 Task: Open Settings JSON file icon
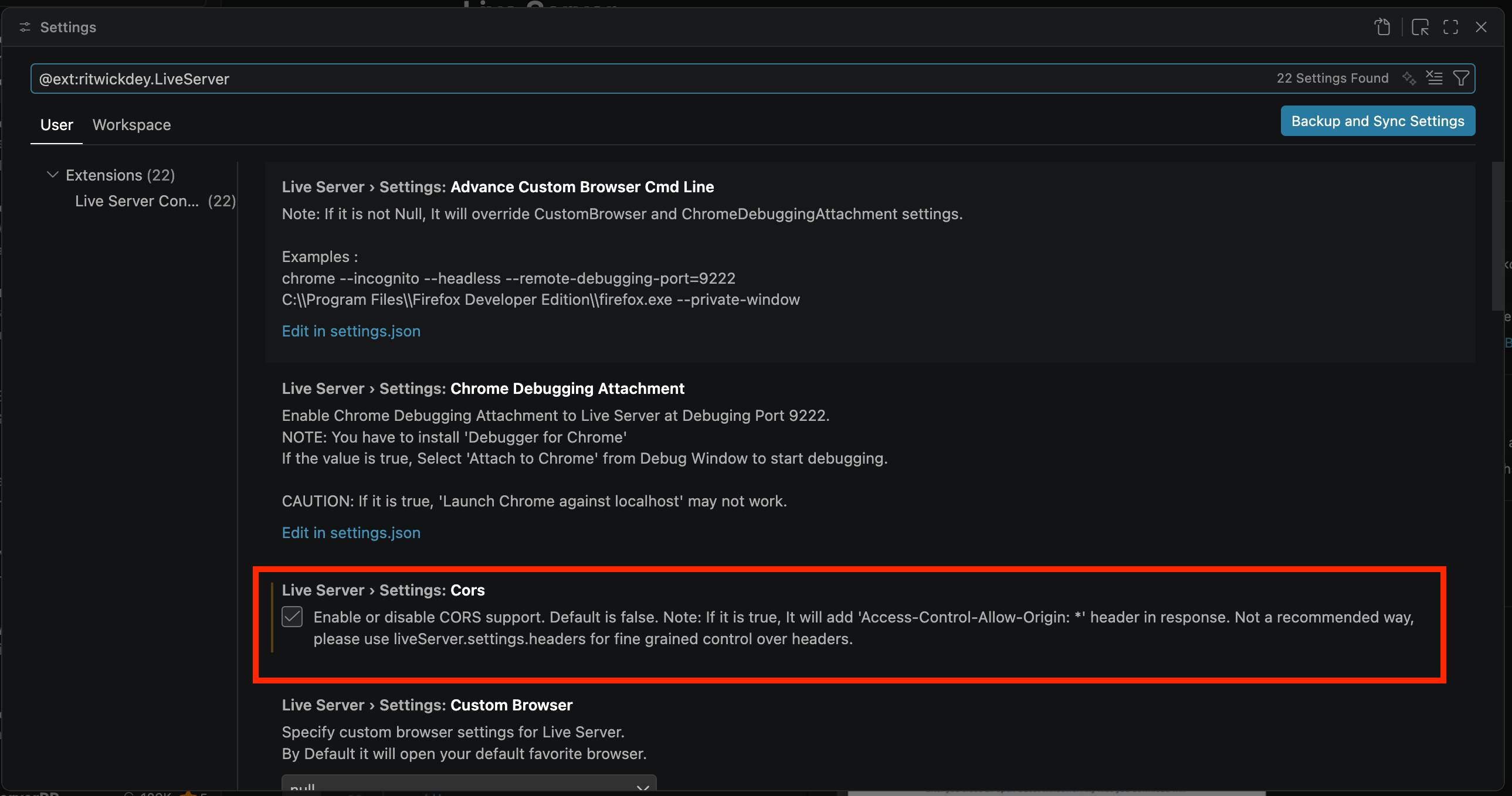click(x=1382, y=27)
